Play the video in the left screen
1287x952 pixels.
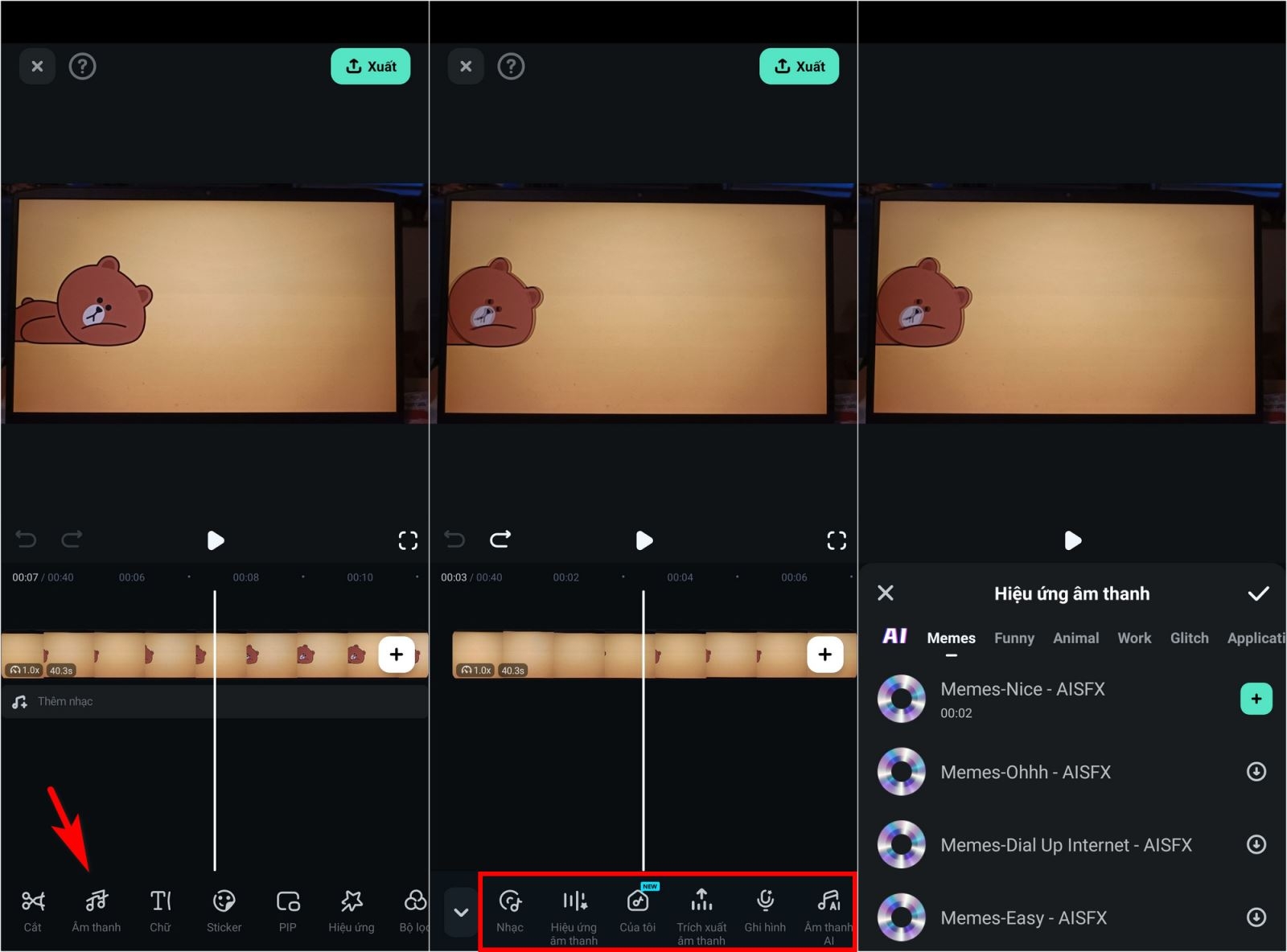click(215, 540)
